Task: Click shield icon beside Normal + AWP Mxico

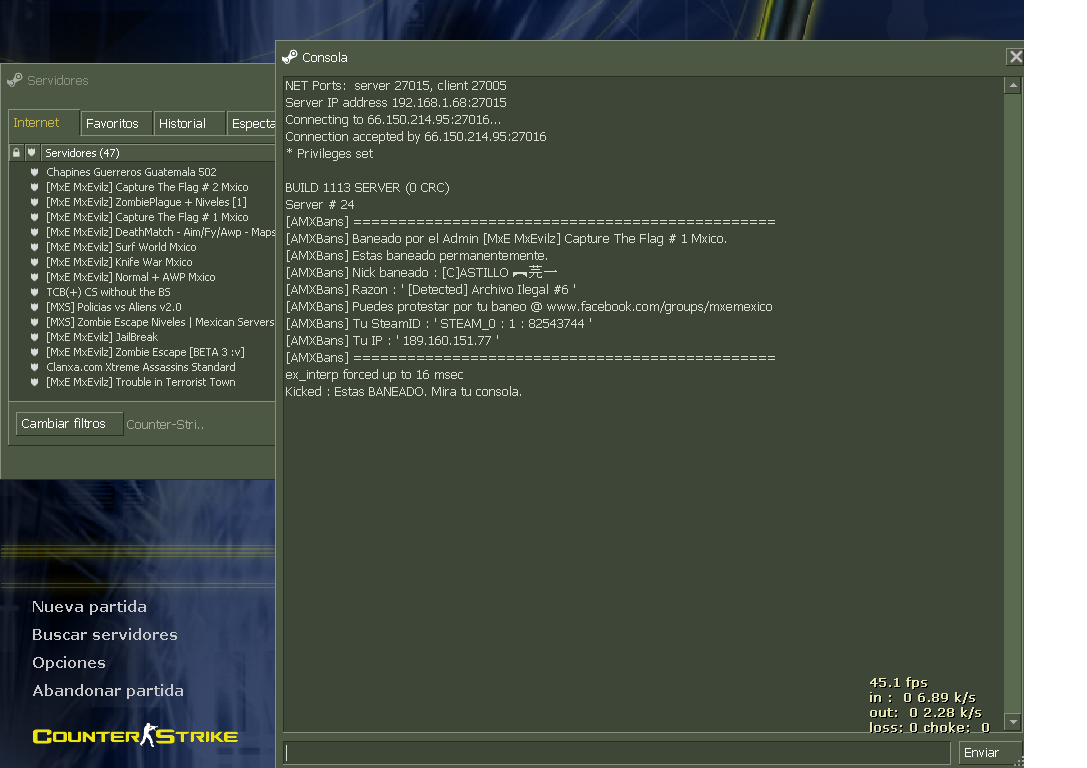Action: (35, 277)
